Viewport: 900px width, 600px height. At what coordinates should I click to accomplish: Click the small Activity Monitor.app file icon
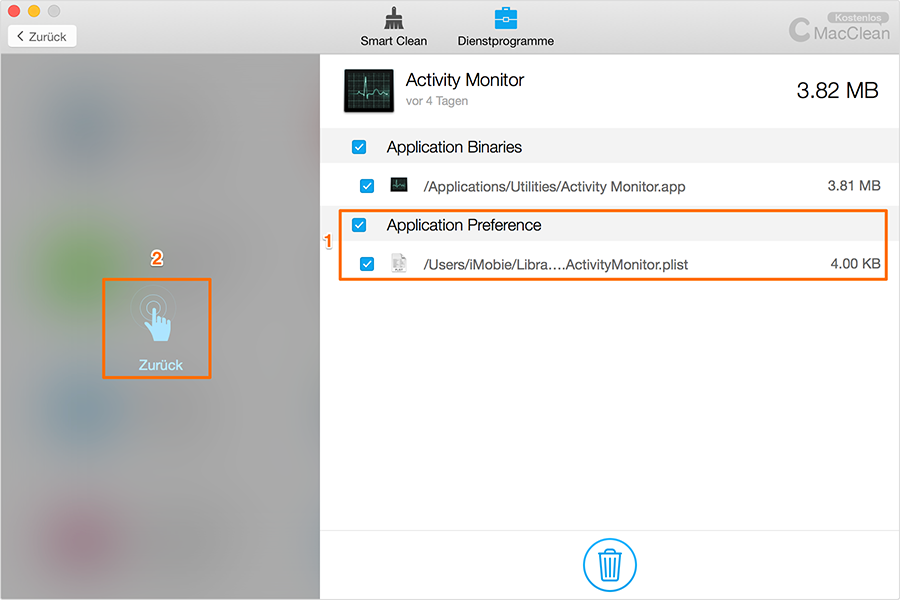coord(399,185)
